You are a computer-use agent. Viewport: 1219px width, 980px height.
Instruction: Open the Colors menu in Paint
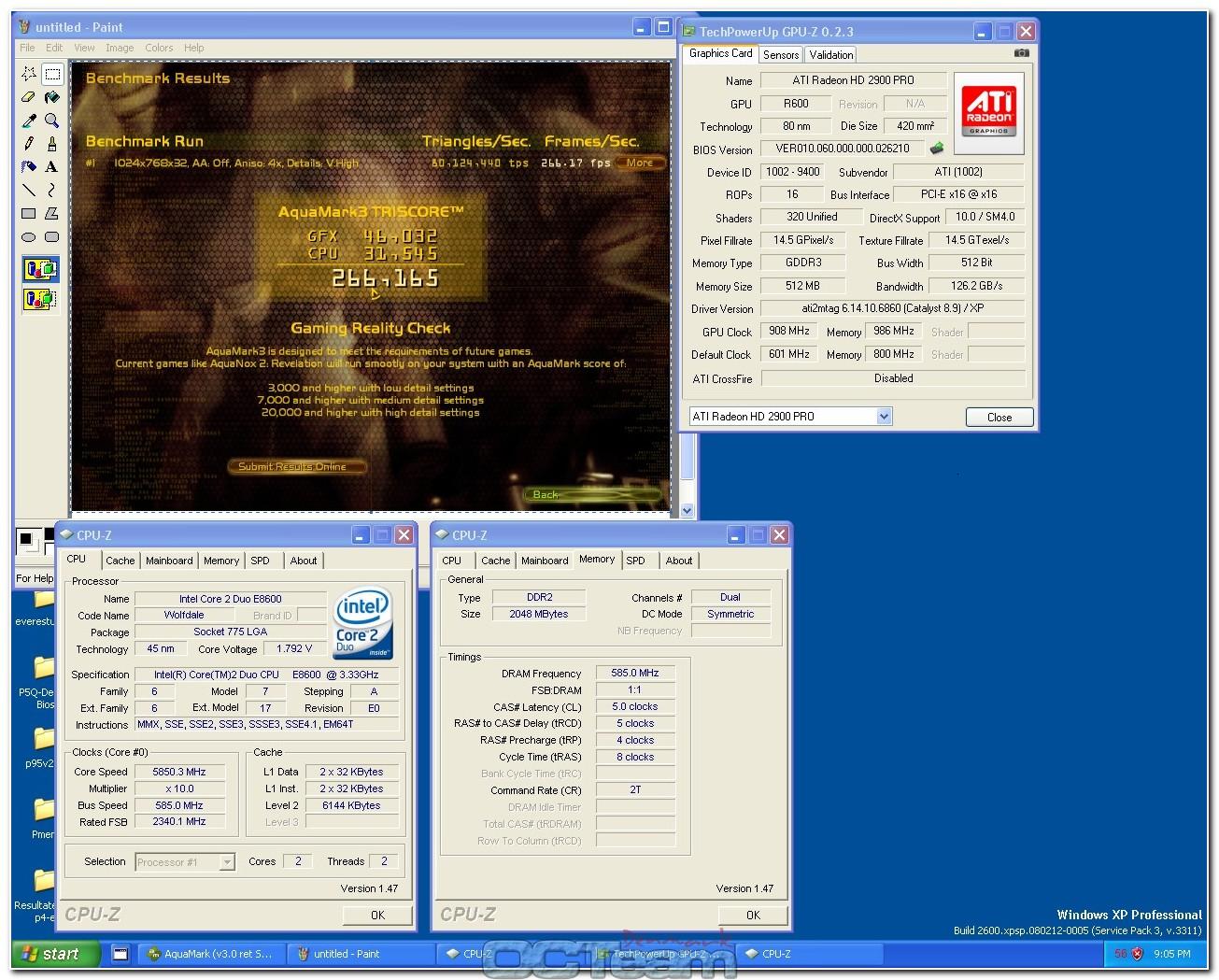click(x=159, y=48)
